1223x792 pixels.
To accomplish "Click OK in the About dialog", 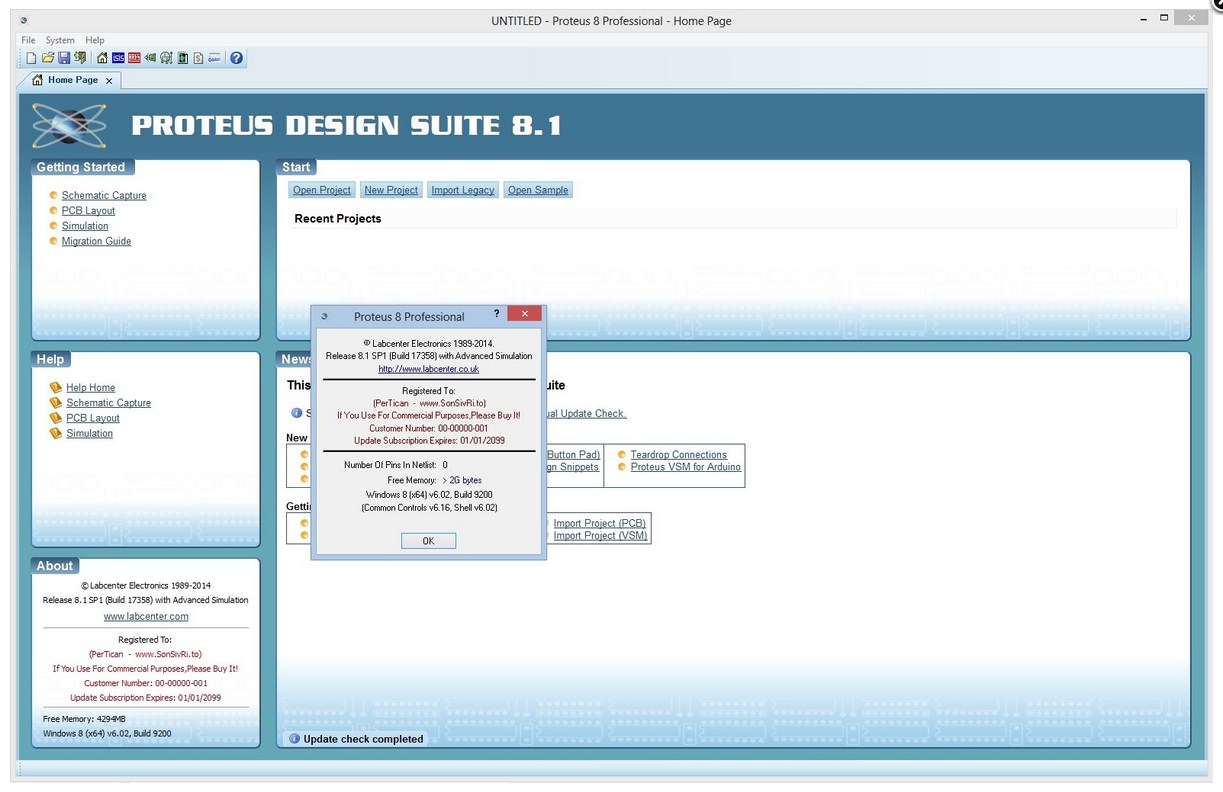I will point(428,541).
